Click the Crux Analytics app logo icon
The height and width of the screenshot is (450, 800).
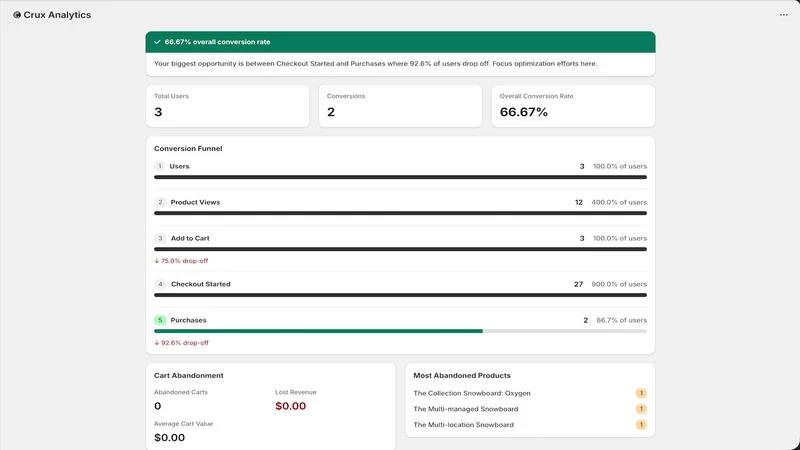pyautogui.click(x=17, y=15)
